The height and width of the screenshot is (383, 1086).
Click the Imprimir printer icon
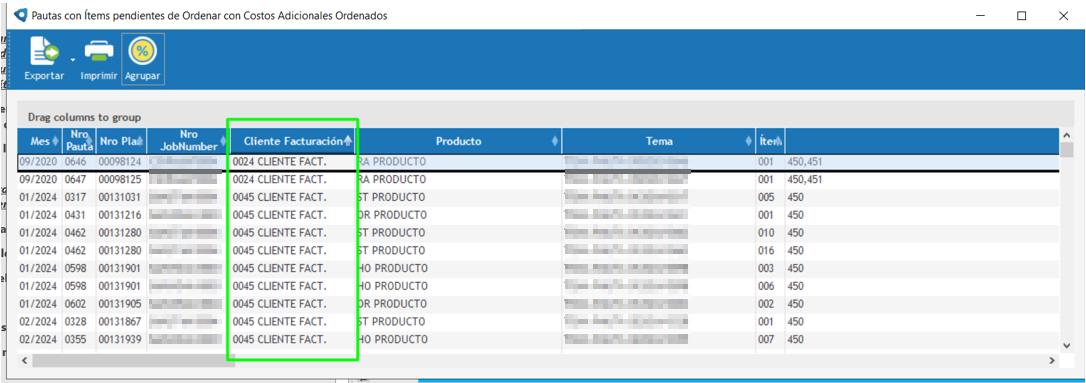[99, 52]
